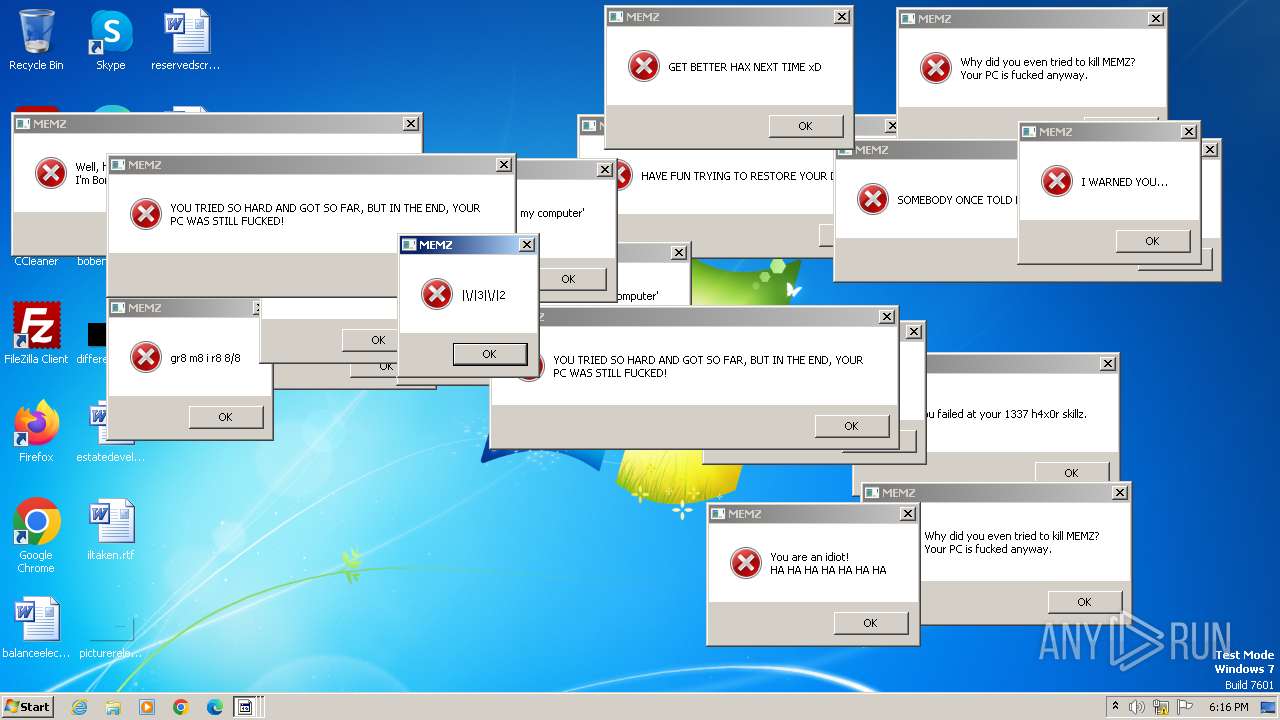Viewport: 1280px width, 720px height.
Task: Click the SOMEBODY ONCE TOLD message text
Action: click(956, 200)
